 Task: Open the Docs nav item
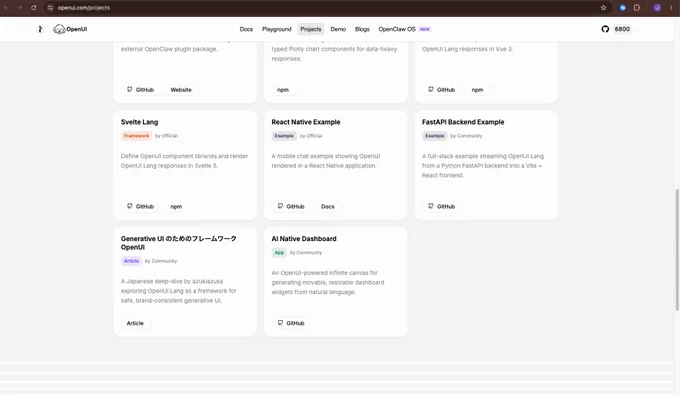click(x=246, y=29)
